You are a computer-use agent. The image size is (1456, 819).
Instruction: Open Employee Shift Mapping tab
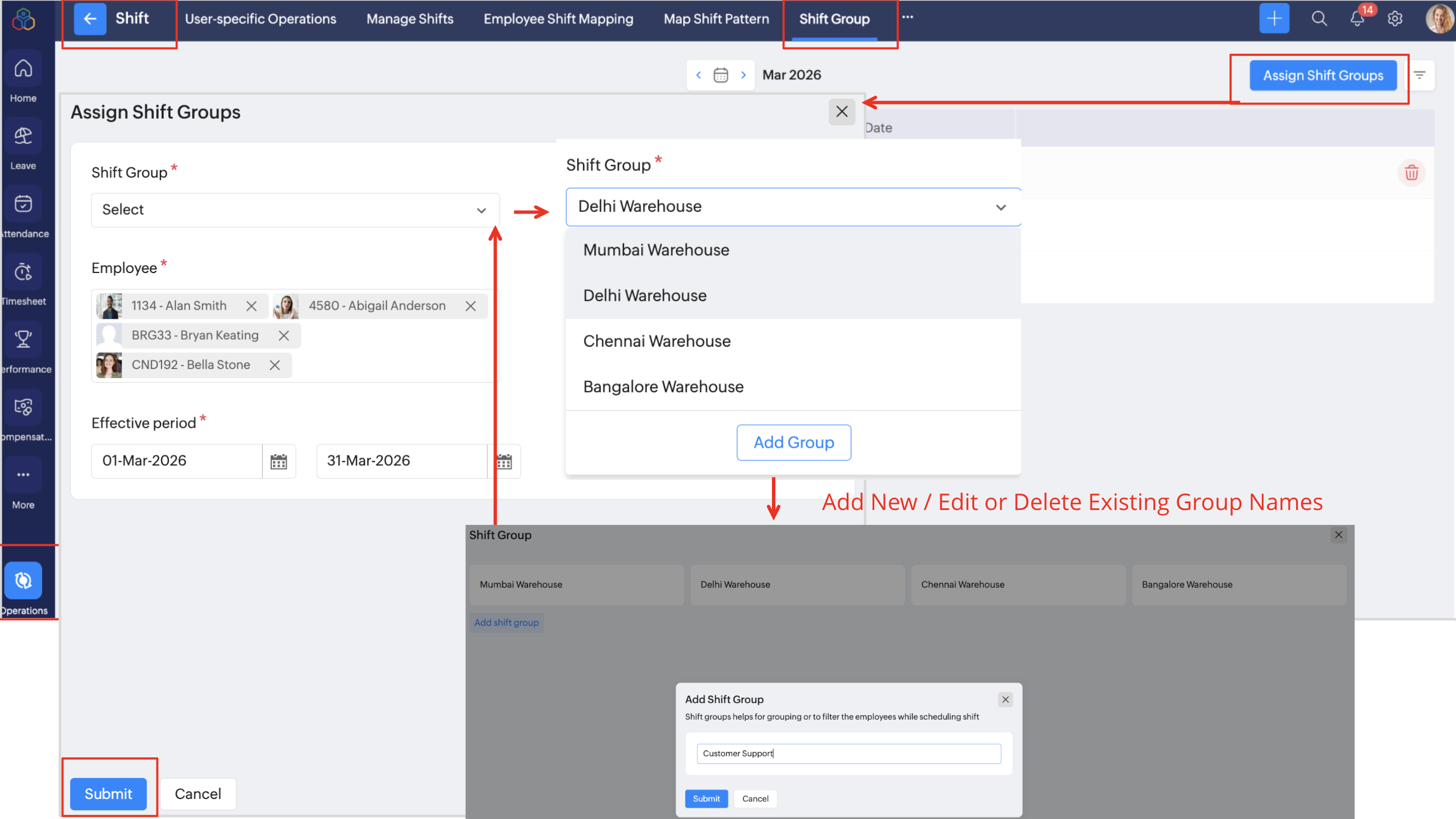(x=558, y=19)
